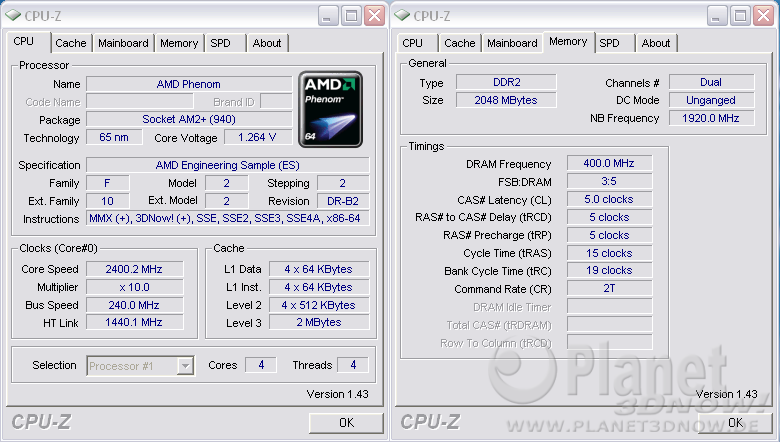Close the right CPU-Z window

(x=763, y=15)
